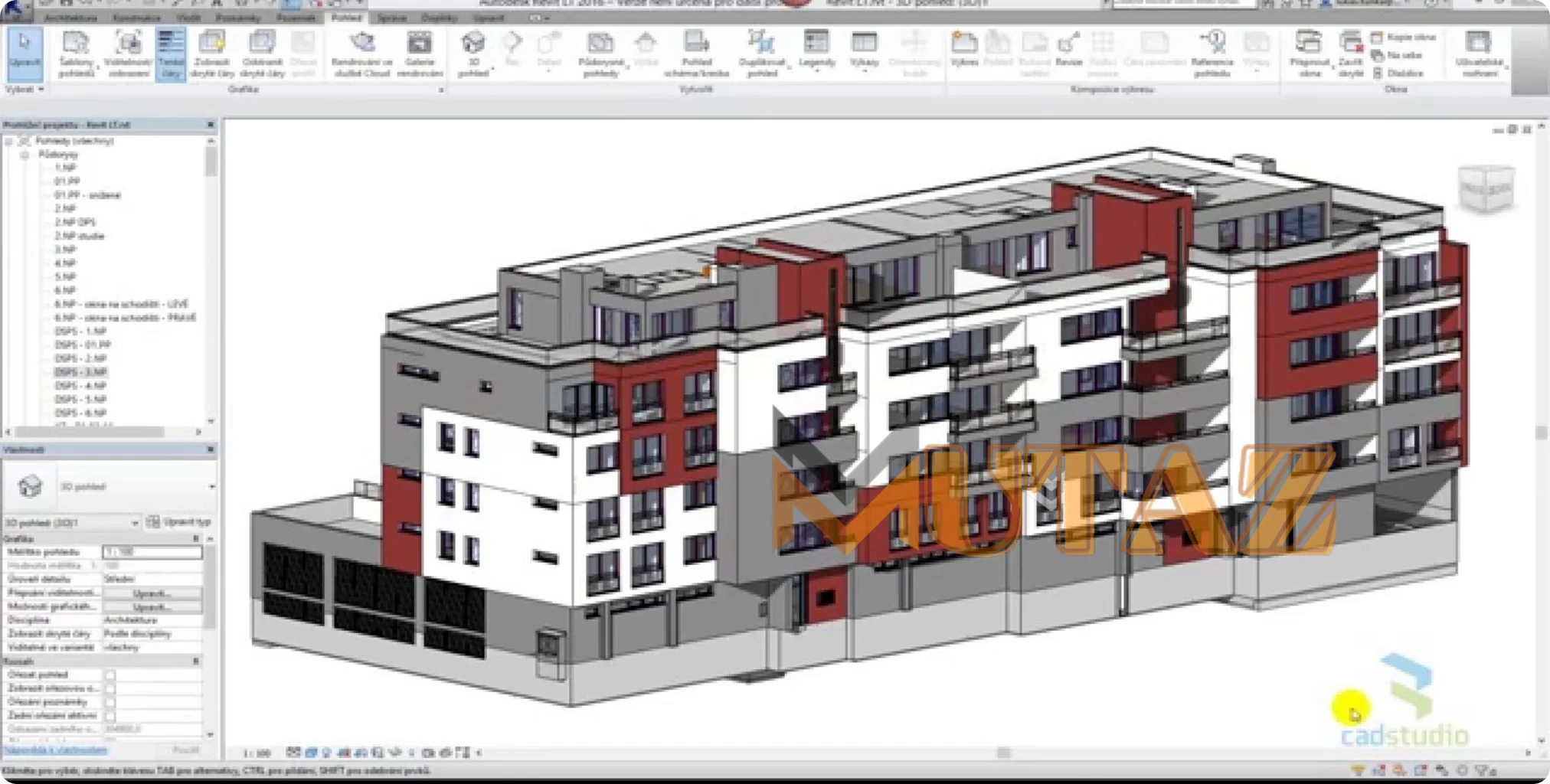Click the selection filter icon in status bar

point(1486,770)
